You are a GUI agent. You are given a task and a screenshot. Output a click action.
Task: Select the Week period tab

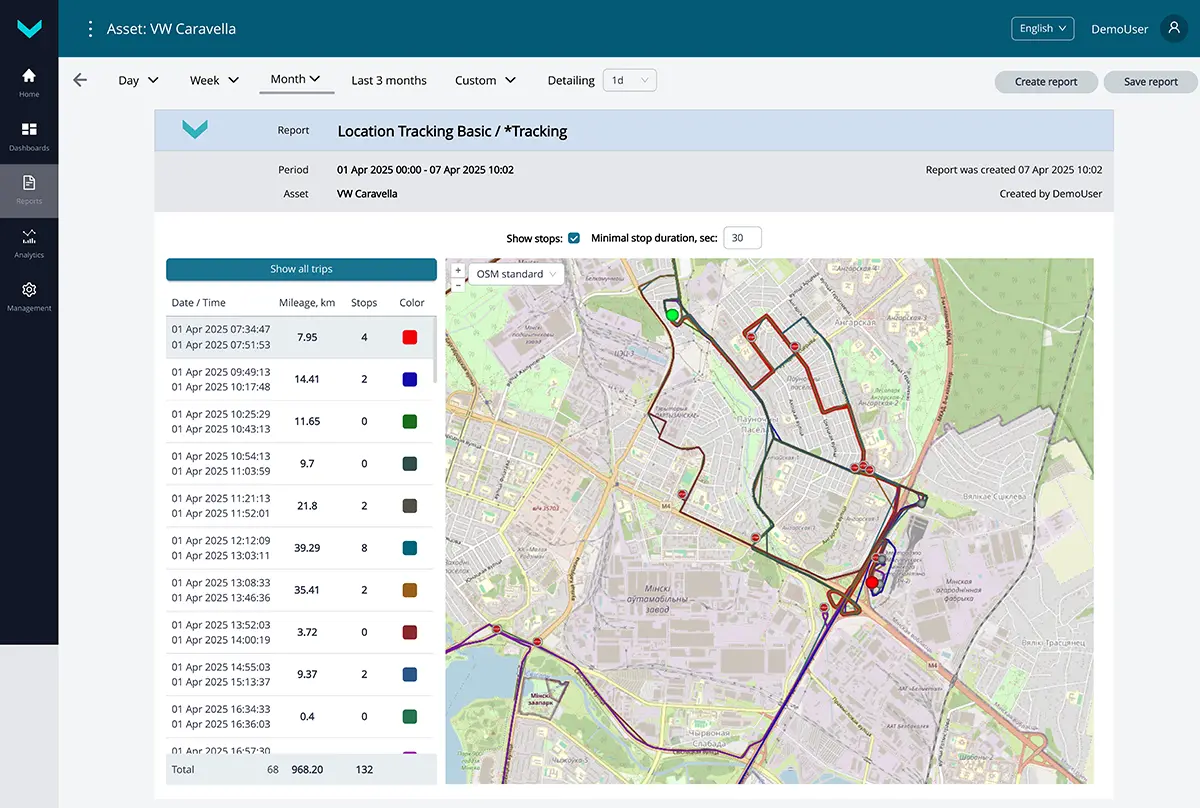click(214, 80)
